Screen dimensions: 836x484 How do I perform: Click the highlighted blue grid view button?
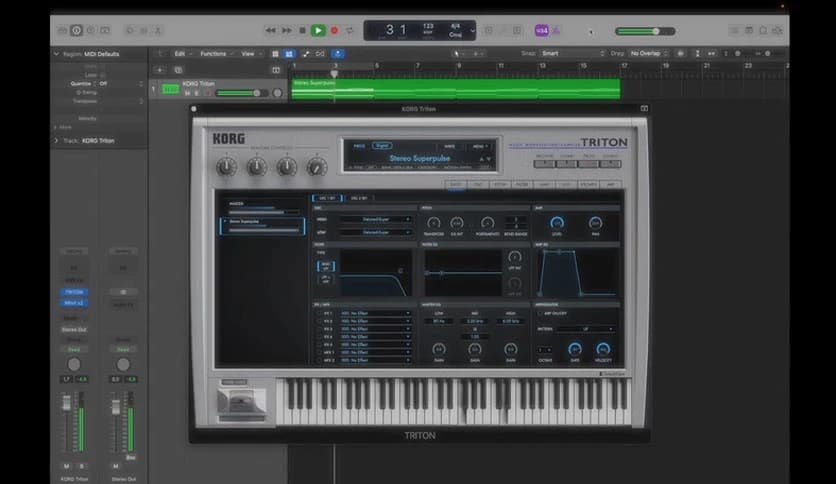point(289,54)
